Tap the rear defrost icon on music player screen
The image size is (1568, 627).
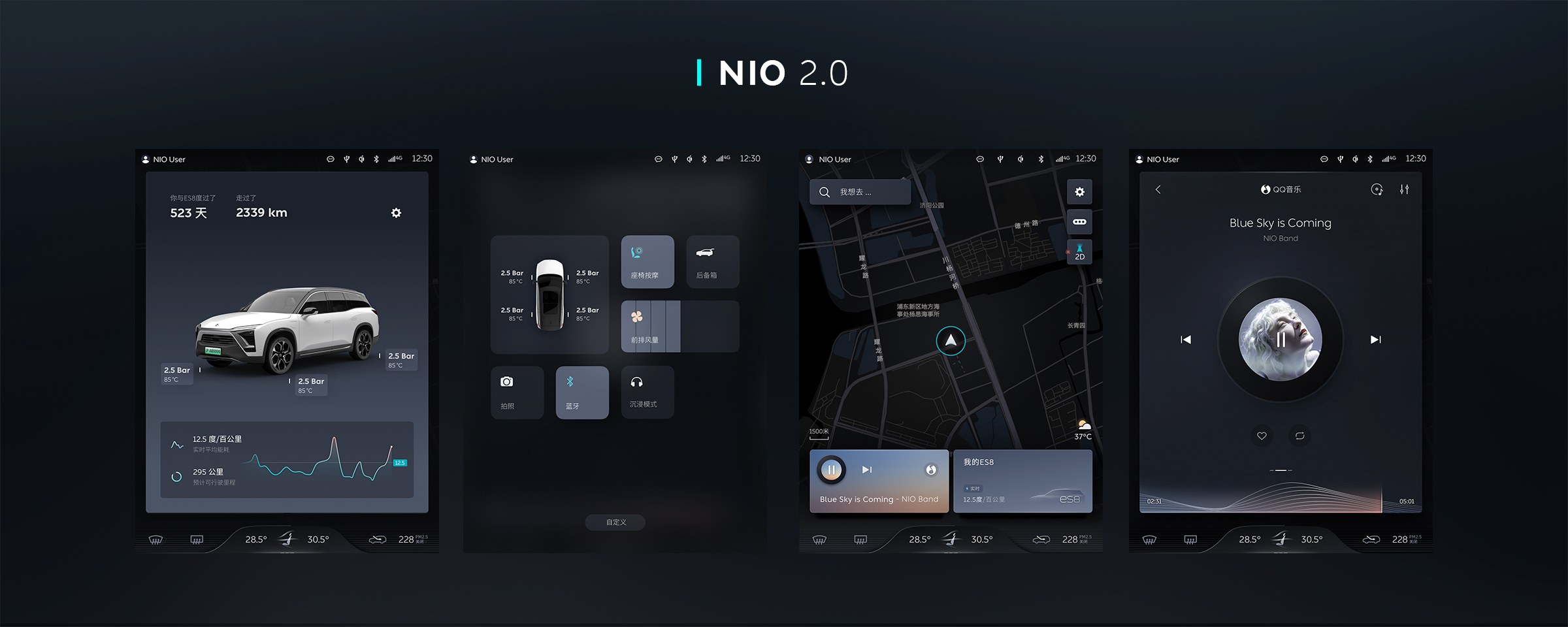[1190, 539]
